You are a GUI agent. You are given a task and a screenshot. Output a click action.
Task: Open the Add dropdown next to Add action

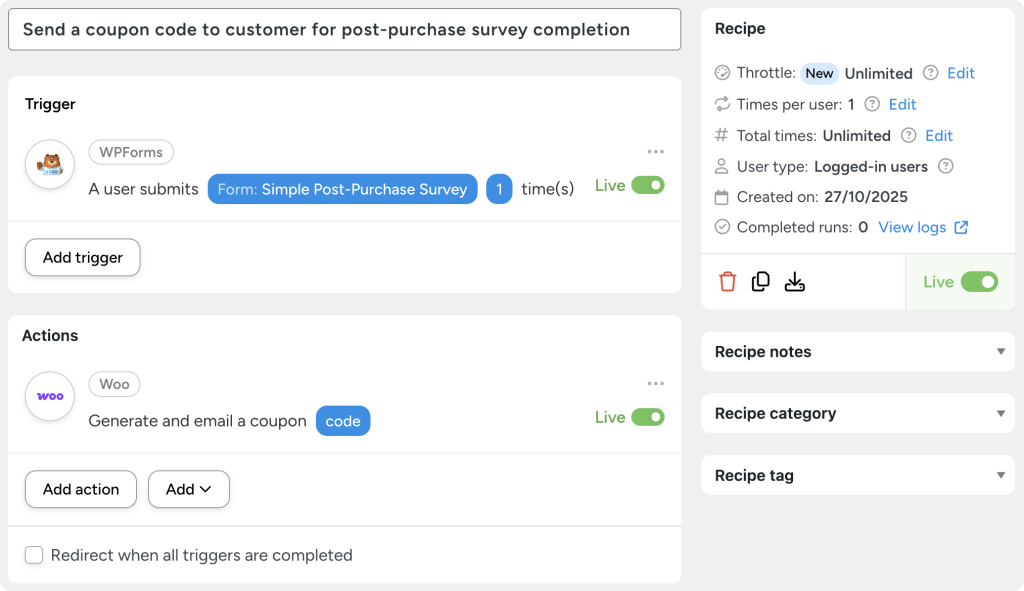tap(188, 489)
